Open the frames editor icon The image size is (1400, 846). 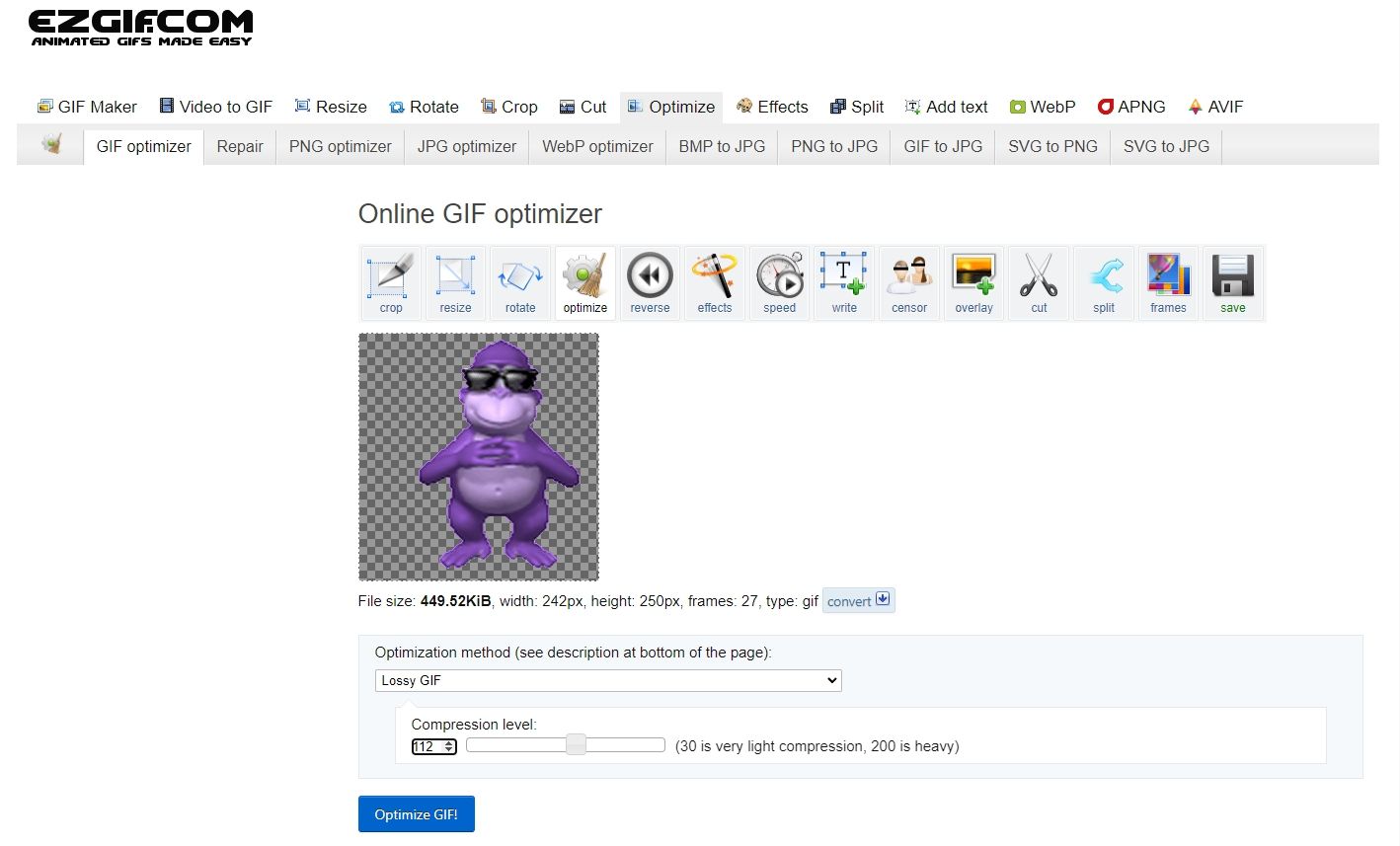[x=1168, y=282]
